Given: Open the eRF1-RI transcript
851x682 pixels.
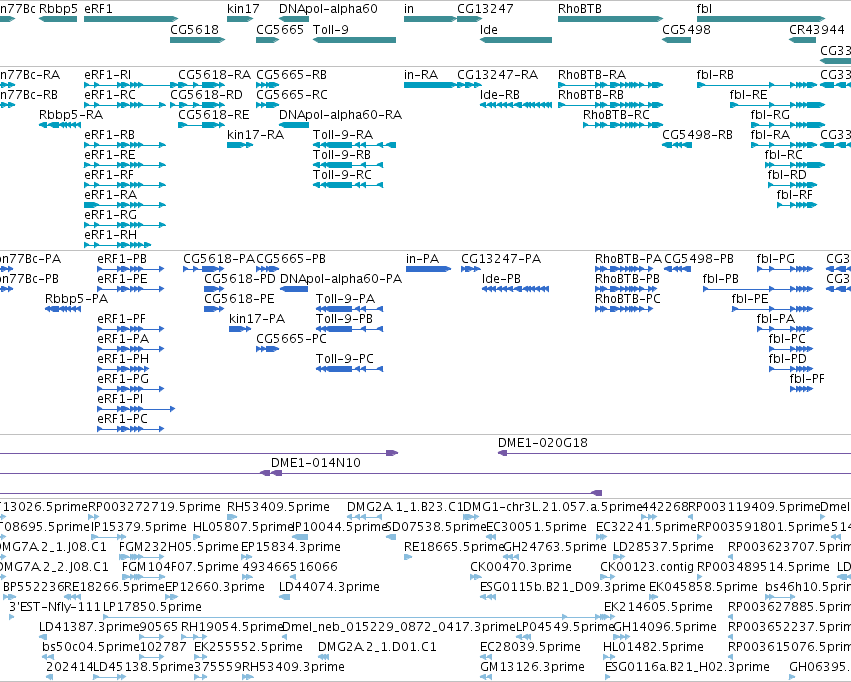Looking at the screenshot, I should point(107,75).
